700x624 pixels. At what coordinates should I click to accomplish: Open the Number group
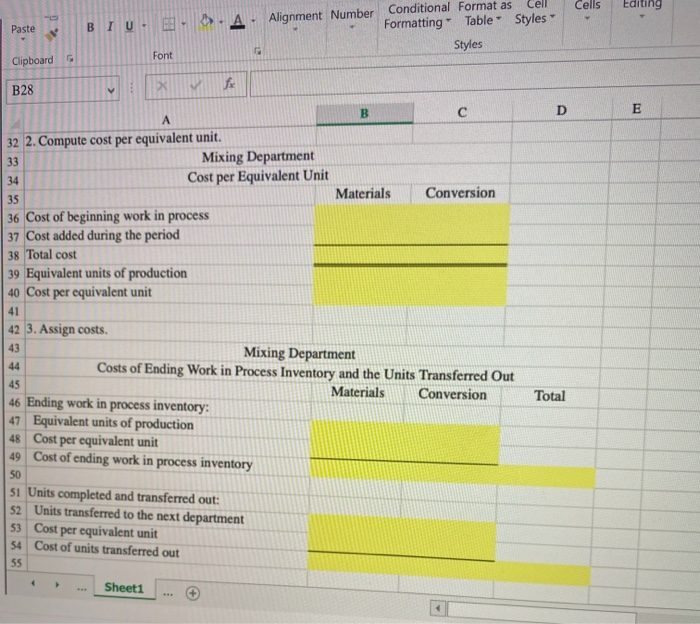[352, 19]
